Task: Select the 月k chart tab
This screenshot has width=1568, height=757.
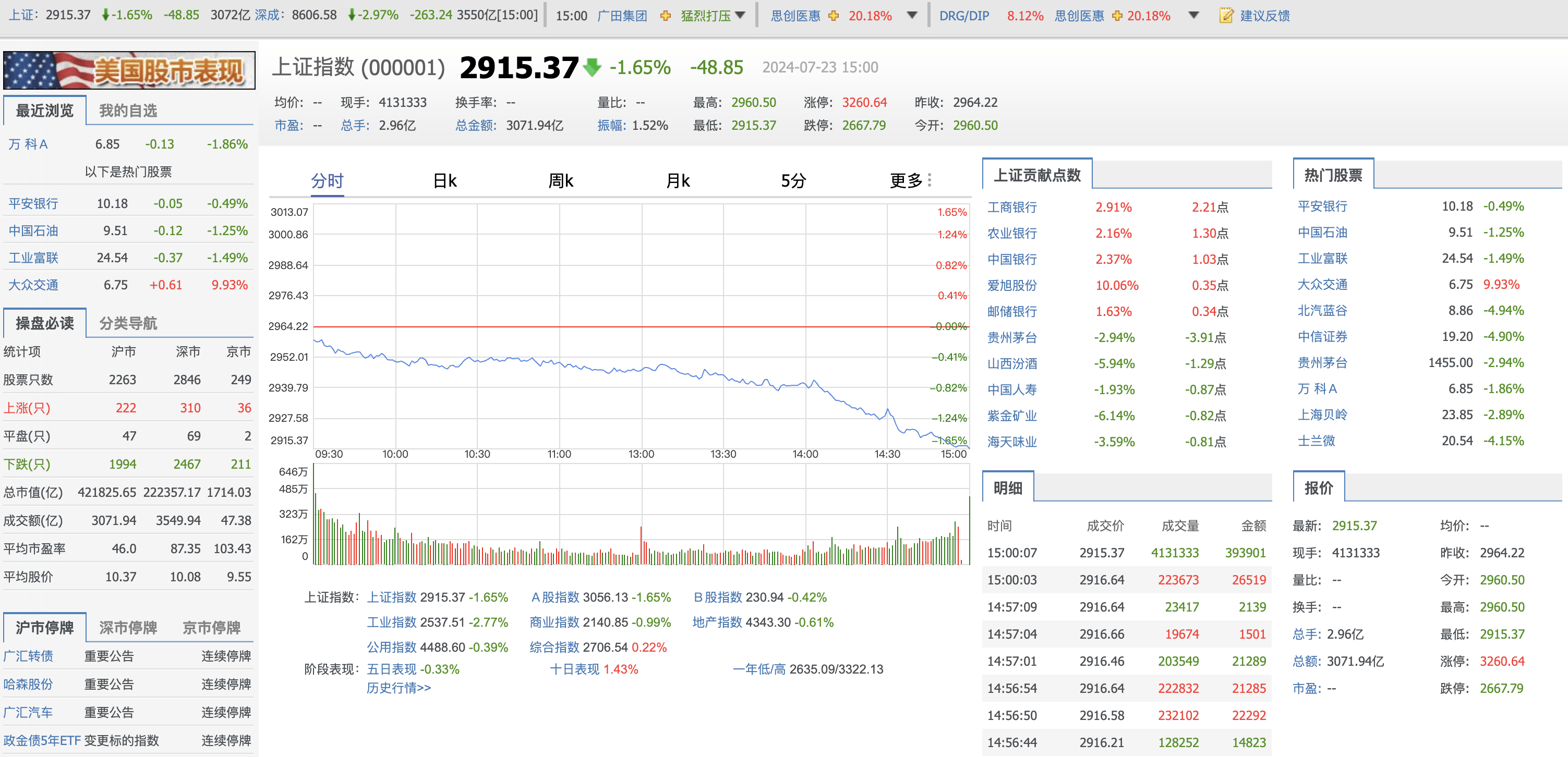Action: (x=678, y=181)
